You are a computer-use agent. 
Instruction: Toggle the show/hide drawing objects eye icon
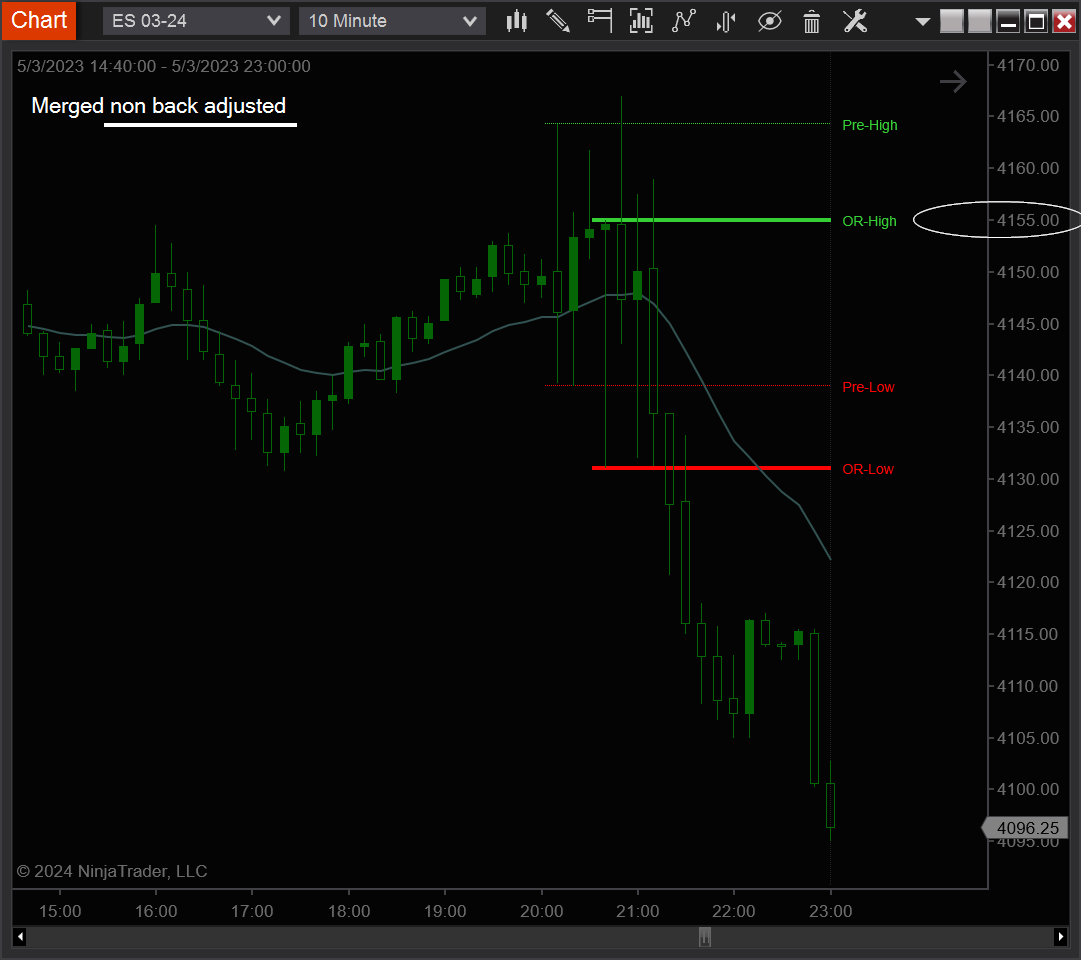coord(769,21)
